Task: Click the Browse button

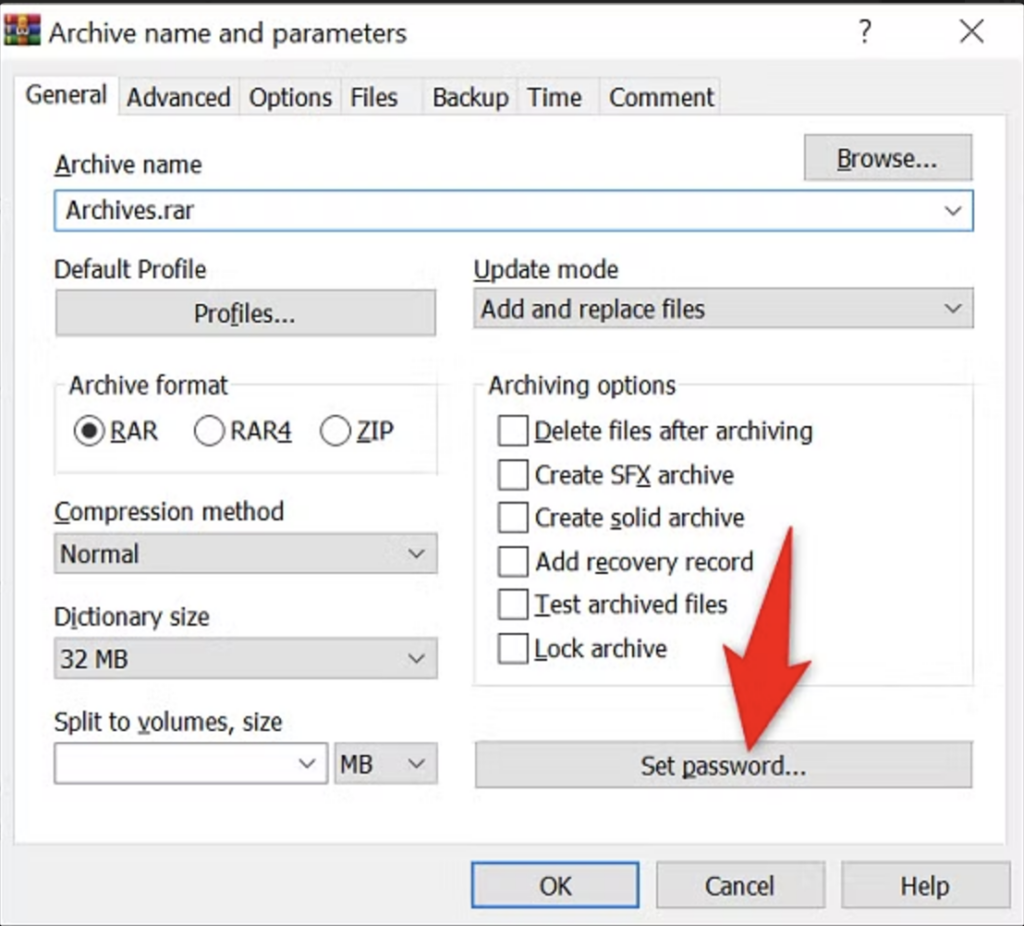Action: [888, 158]
